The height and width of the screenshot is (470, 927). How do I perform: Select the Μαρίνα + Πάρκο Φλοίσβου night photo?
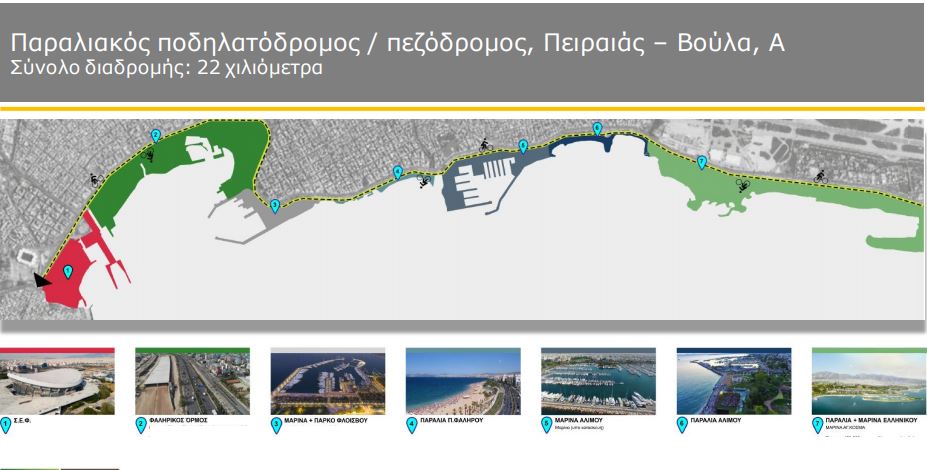(x=328, y=384)
